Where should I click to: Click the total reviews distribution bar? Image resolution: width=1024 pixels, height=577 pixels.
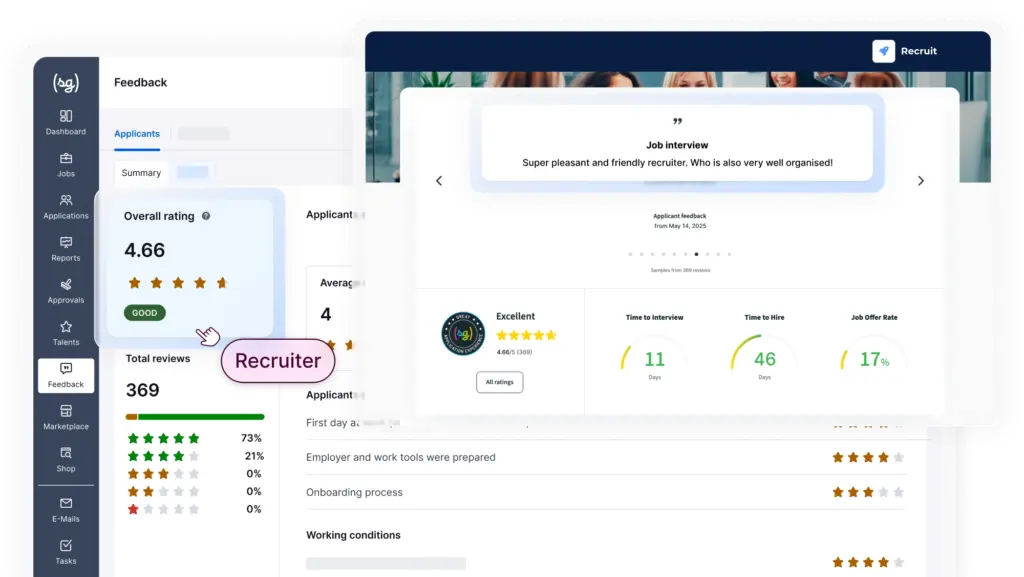tap(195, 416)
